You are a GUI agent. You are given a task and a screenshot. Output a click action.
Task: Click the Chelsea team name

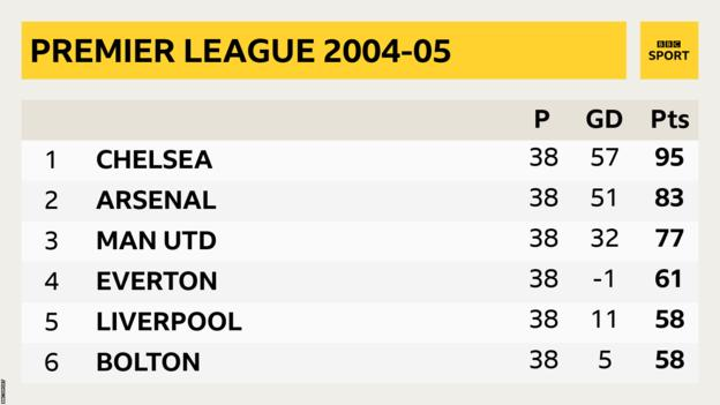pos(154,160)
